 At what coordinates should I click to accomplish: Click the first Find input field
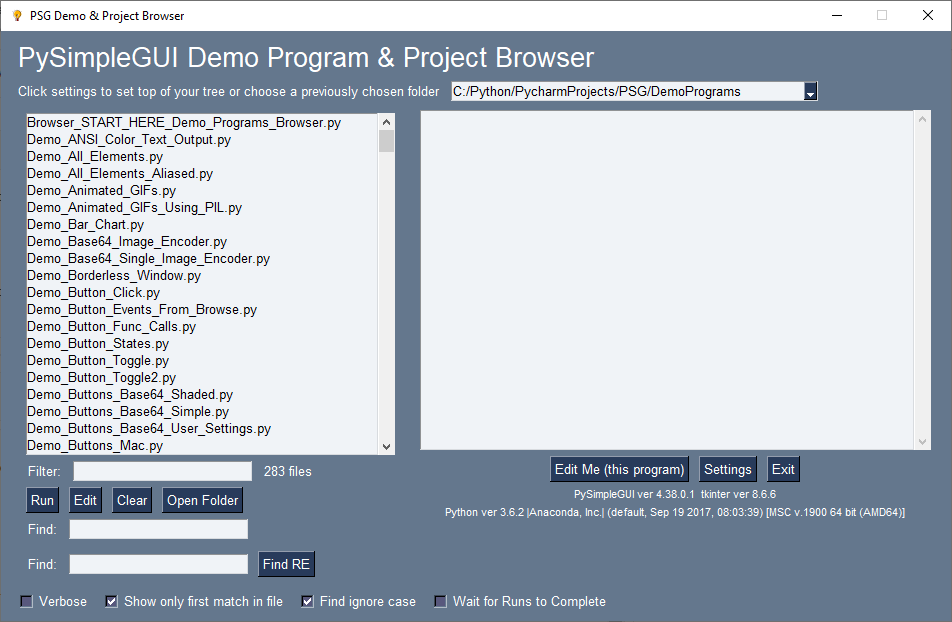157,529
